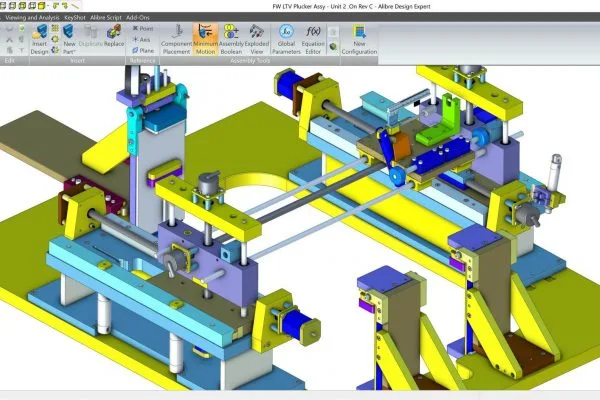Click green cube icon beside Equation Editor
Screen dimensions: 600x400
tap(333, 47)
